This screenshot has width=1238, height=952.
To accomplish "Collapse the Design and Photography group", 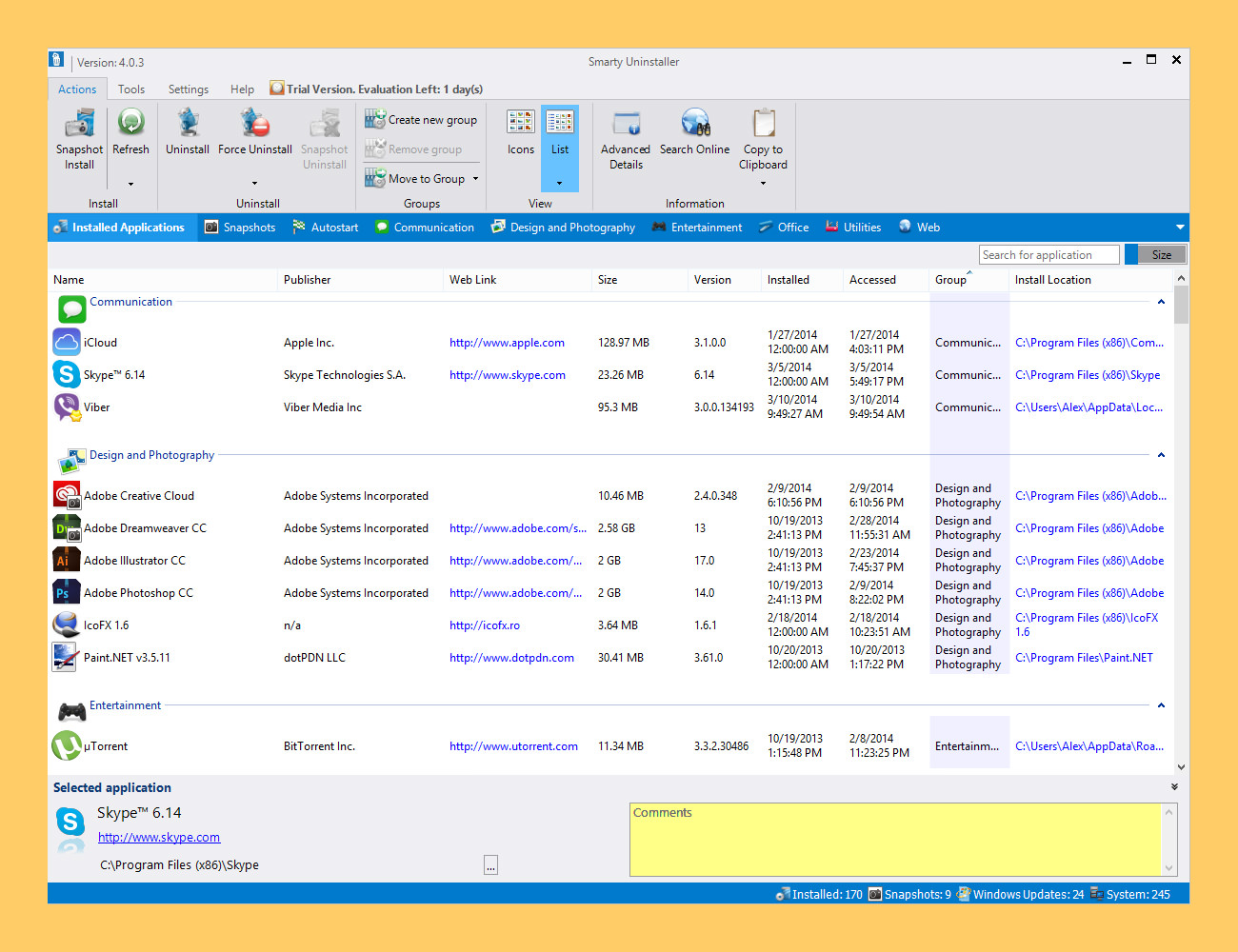I will coord(1160,455).
